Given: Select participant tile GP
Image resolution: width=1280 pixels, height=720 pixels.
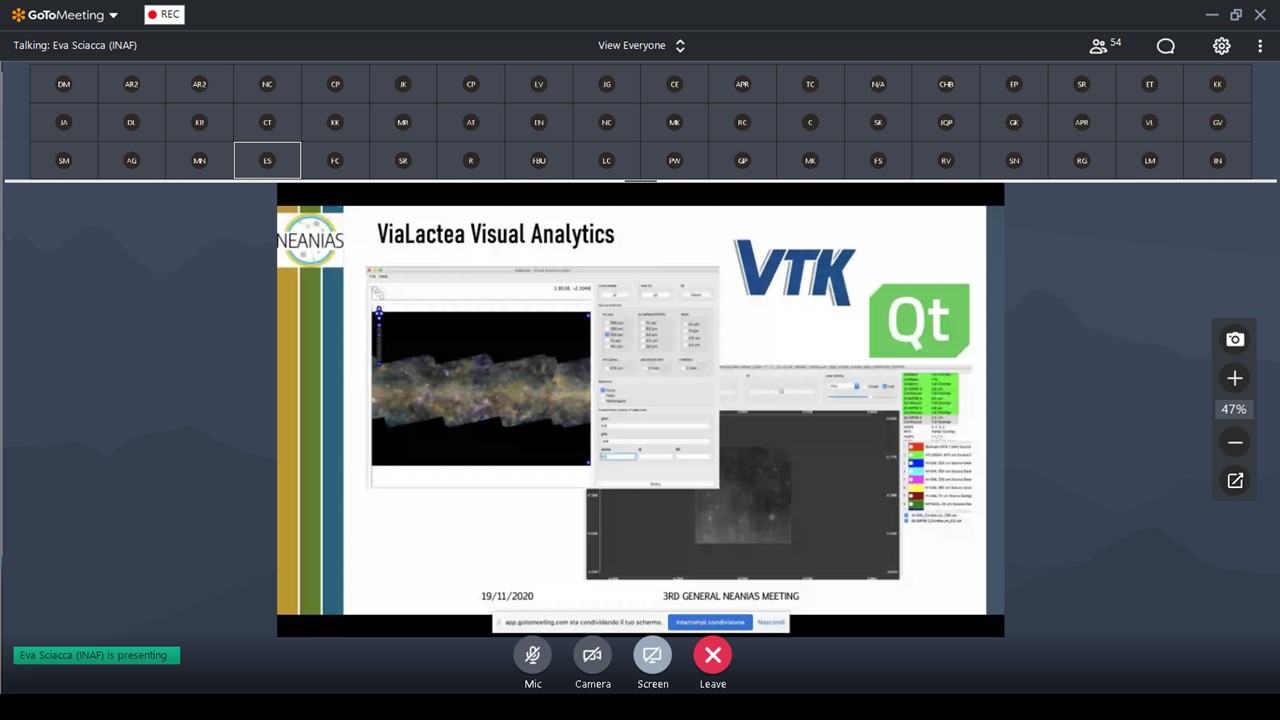Looking at the screenshot, I should click(x=742, y=161).
